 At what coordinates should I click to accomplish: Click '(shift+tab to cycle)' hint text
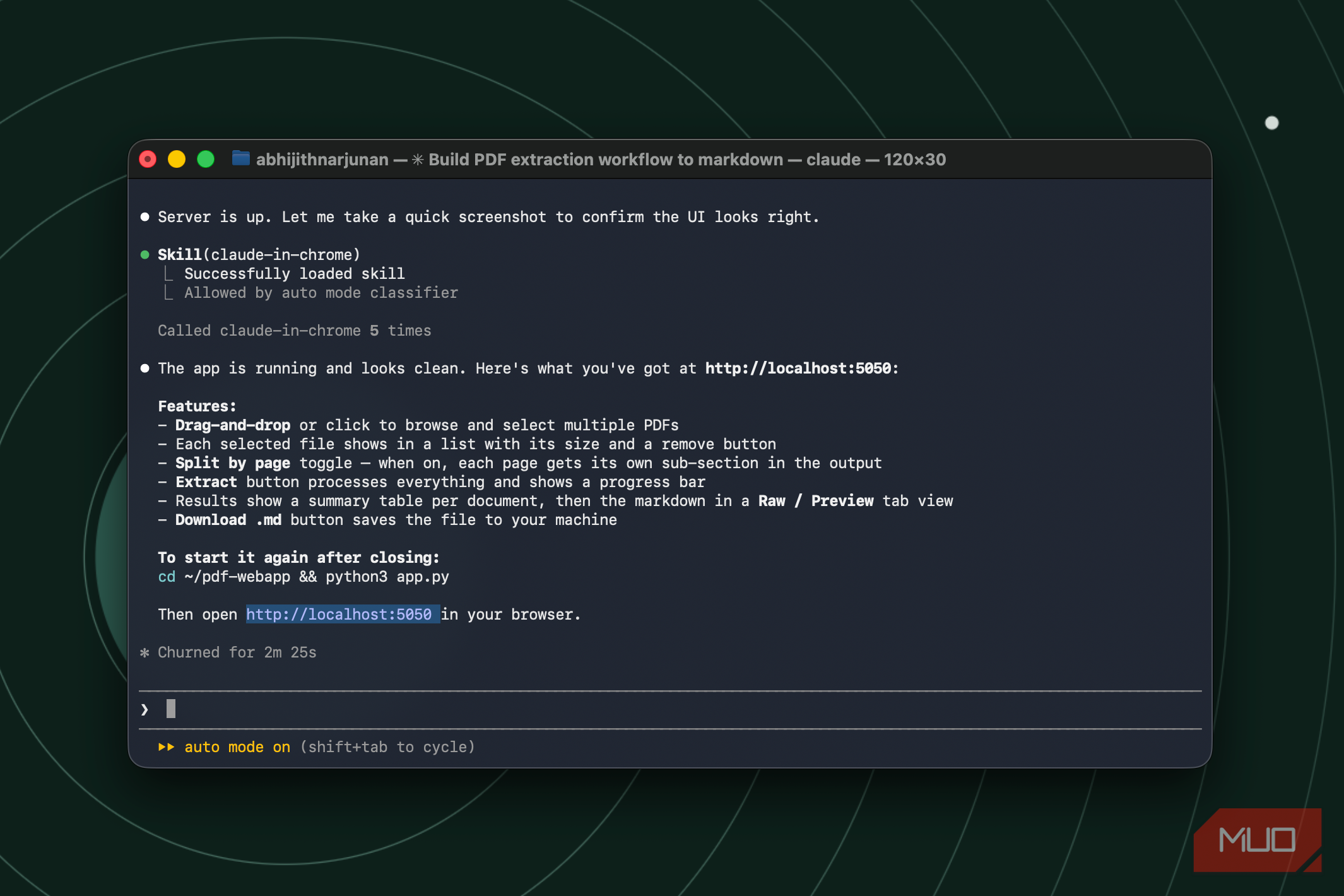(x=387, y=747)
